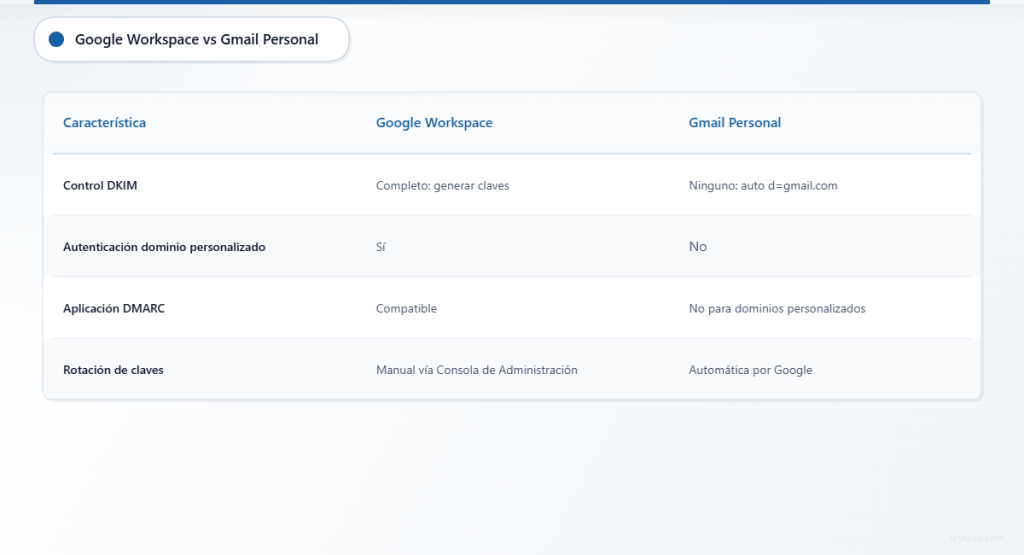The image size is (1024, 555).
Task: Click the blue dot beside the title
Action: tap(57, 40)
